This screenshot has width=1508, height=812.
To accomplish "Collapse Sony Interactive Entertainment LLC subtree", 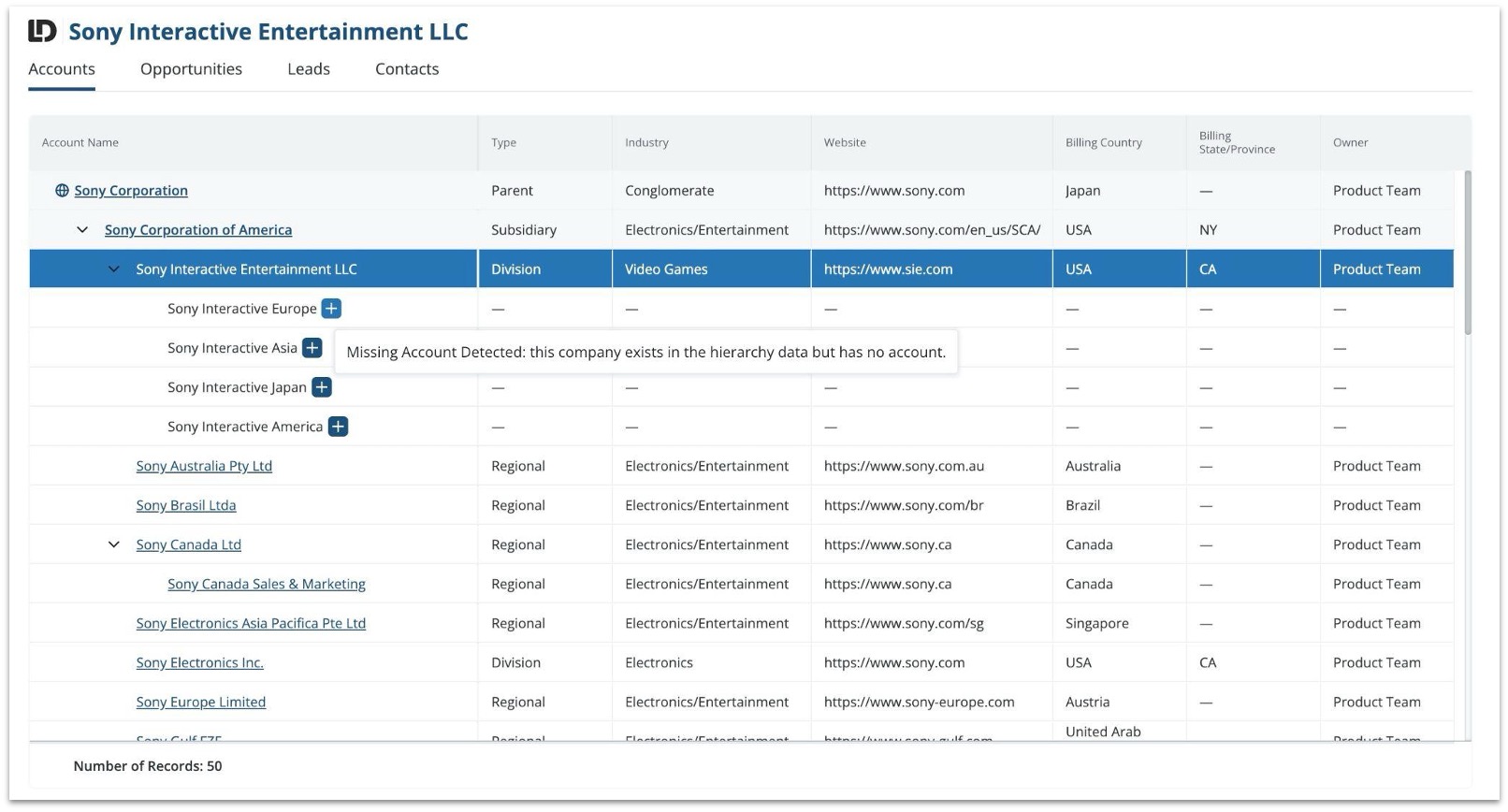I will 114,269.
